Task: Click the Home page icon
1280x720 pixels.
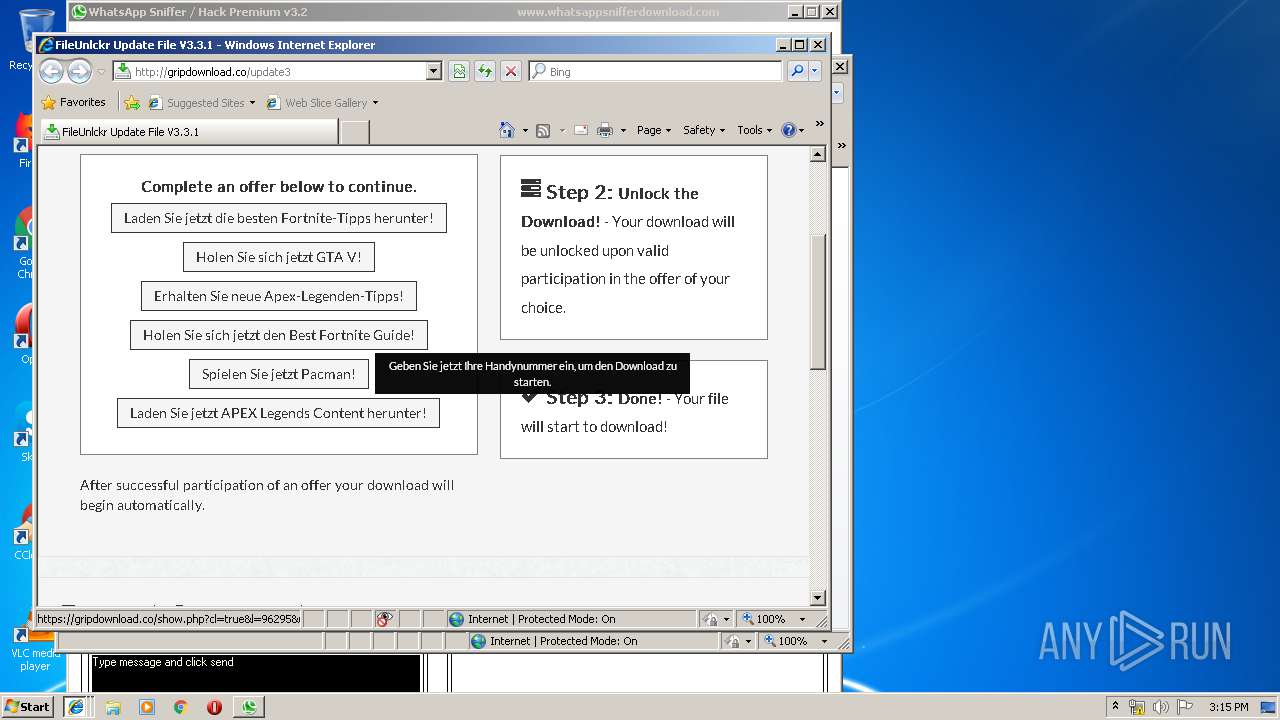Action: [506, 130]
